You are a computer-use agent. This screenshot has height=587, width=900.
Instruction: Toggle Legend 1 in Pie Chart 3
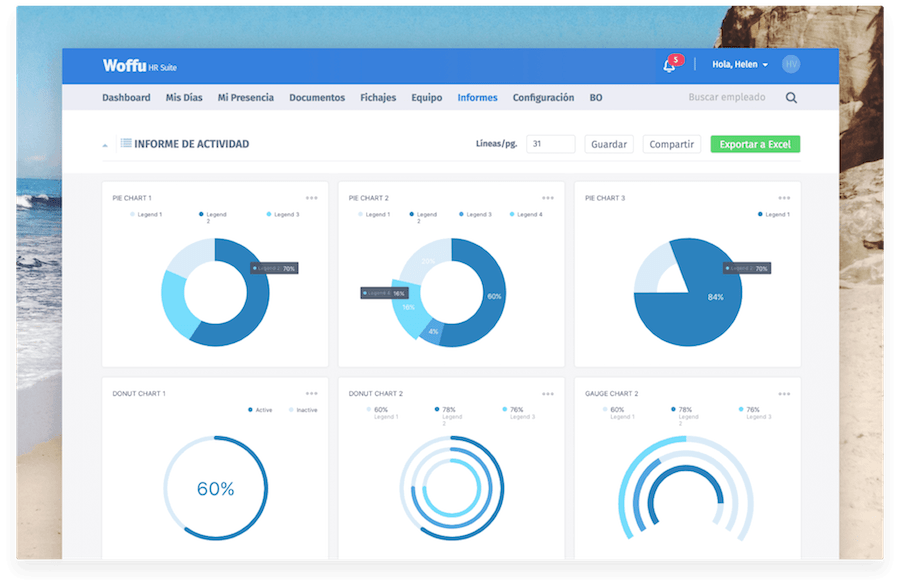click(774, 215)
